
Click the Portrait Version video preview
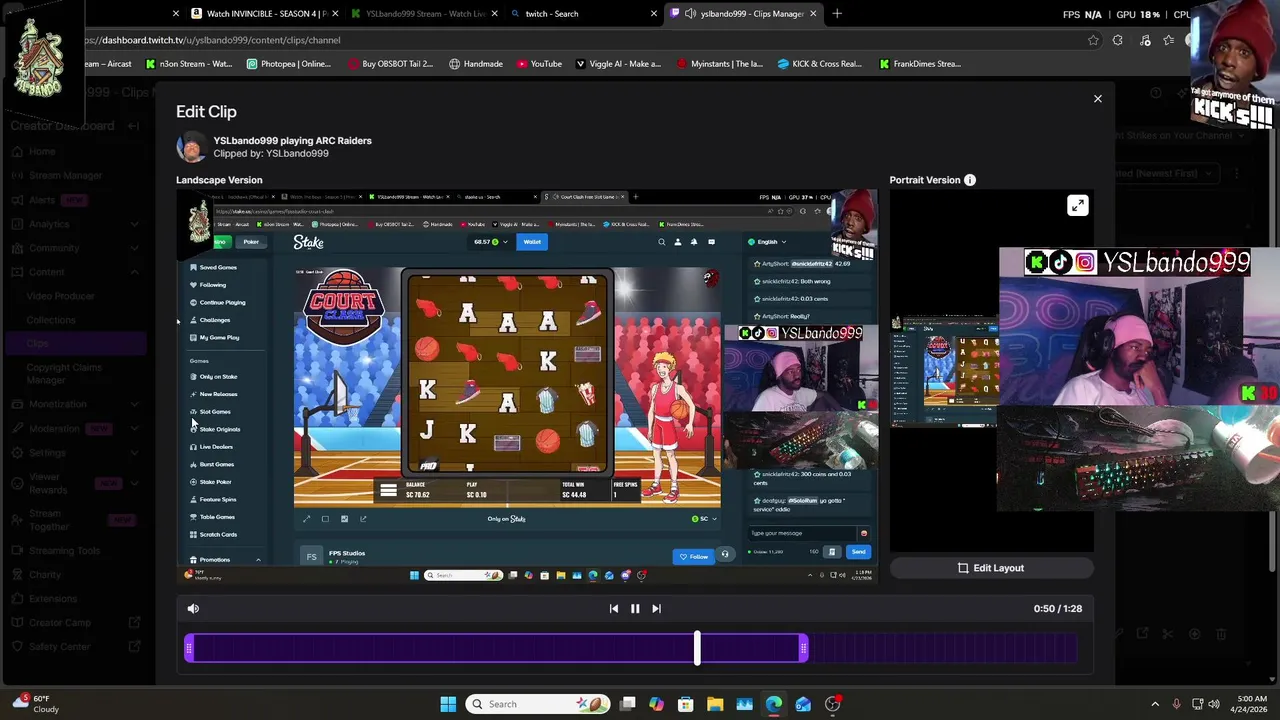point(991,370)
